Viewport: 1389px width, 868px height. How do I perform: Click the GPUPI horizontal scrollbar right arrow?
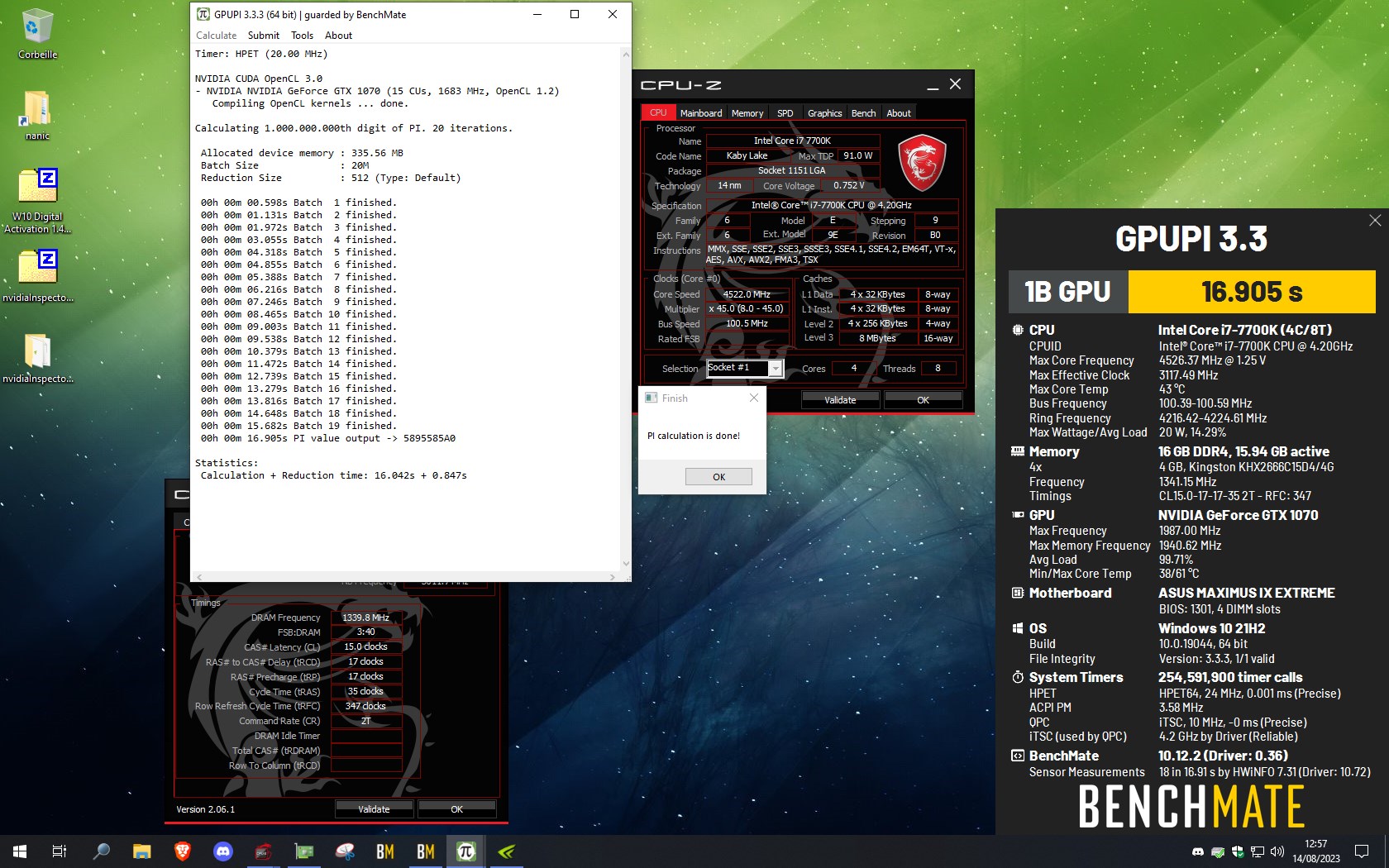coord(613,576)
